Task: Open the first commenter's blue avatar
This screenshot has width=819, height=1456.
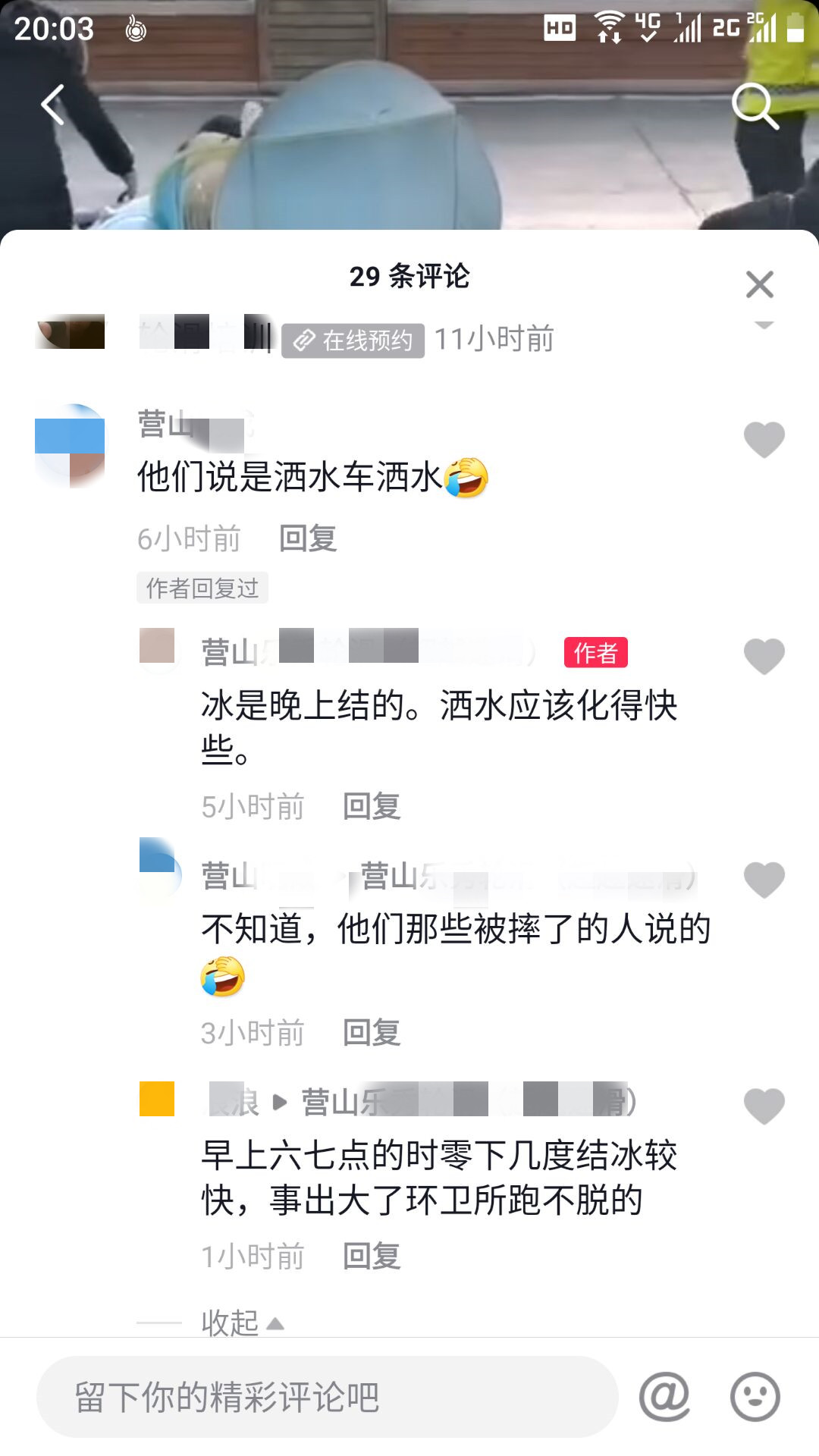Action: click(70, 446)
